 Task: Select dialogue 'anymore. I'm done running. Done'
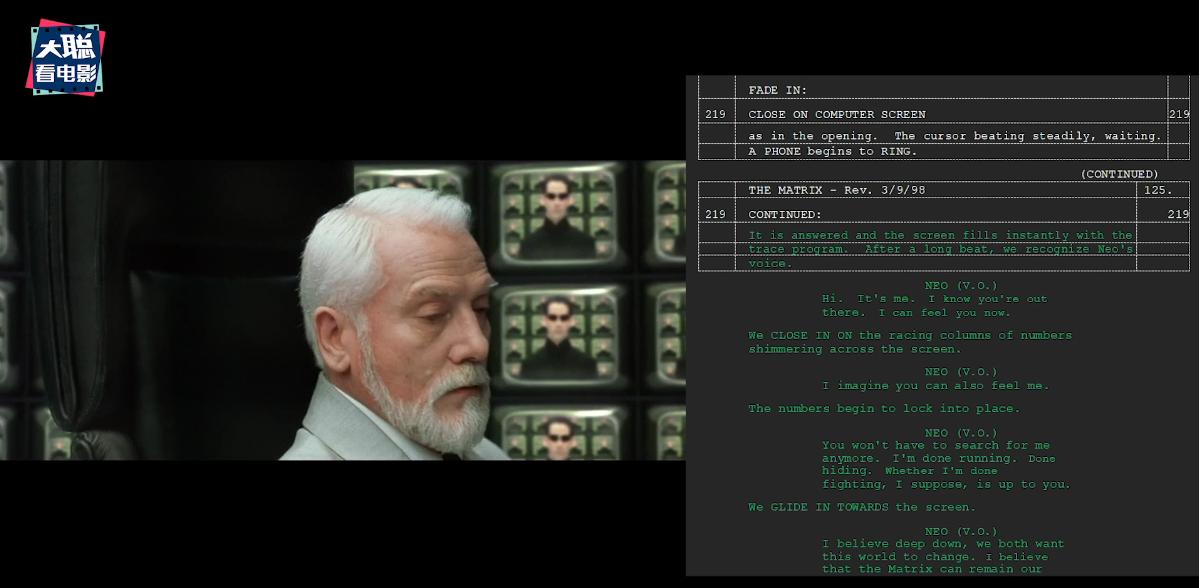(938, 459)
